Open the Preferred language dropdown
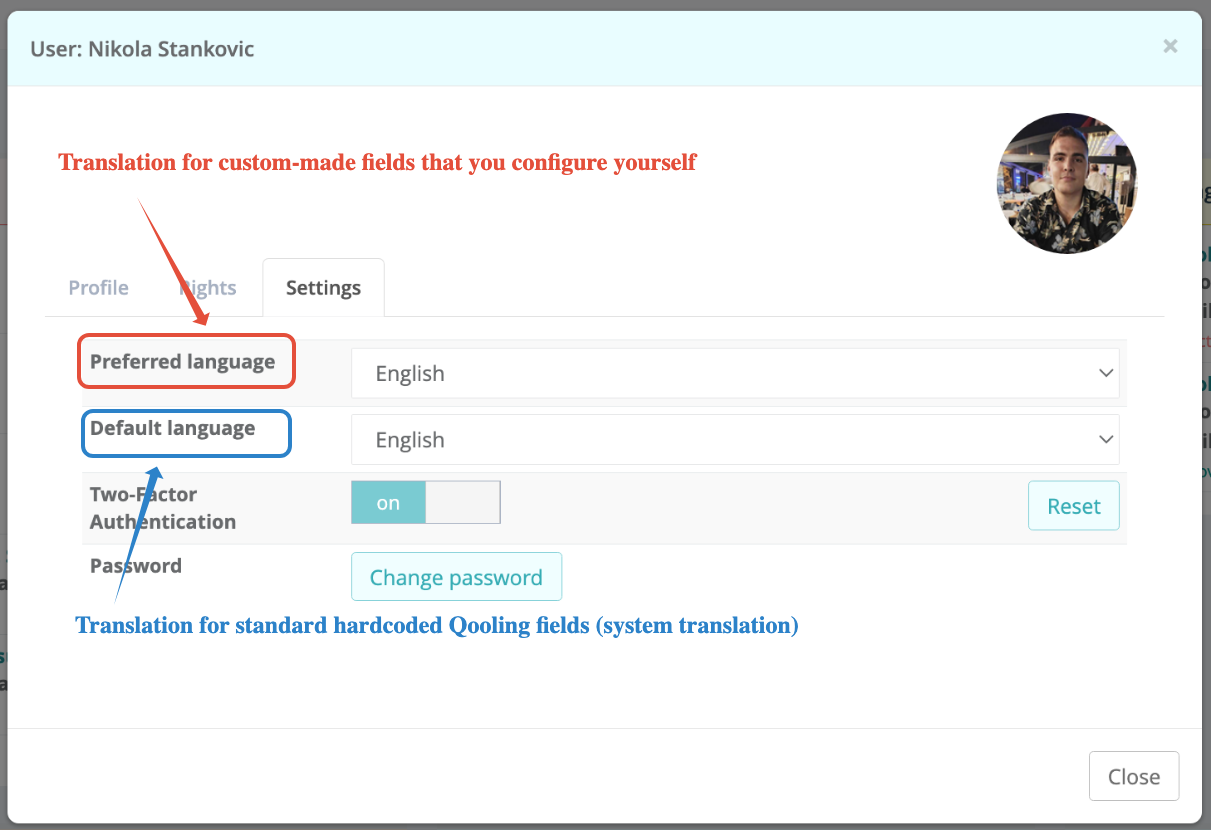This screenshot has height=830, width=1211. click(x=735, y=373)
